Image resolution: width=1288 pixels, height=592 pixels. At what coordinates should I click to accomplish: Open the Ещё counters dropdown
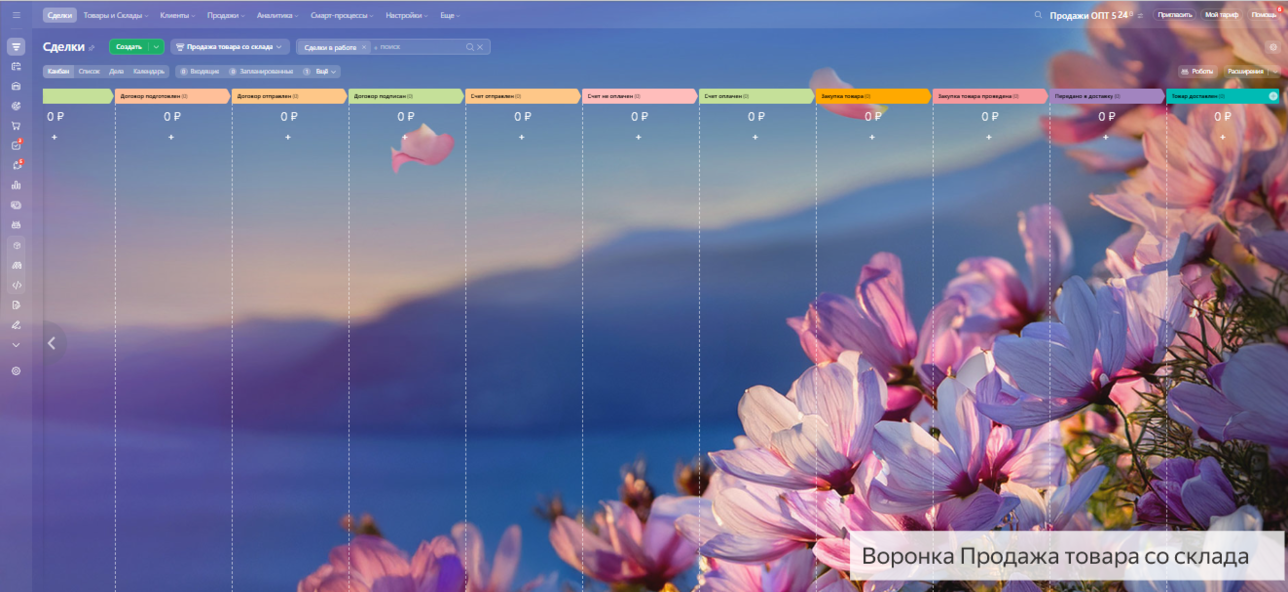325,72
